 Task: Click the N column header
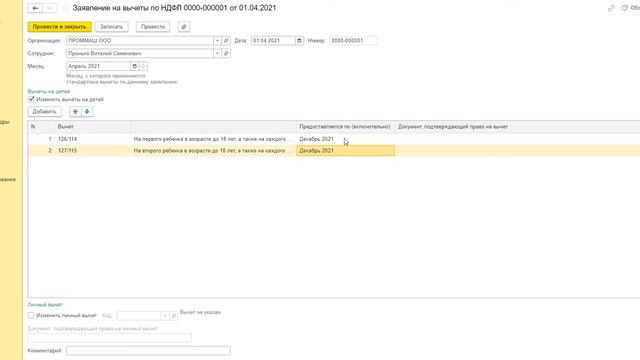42,127
